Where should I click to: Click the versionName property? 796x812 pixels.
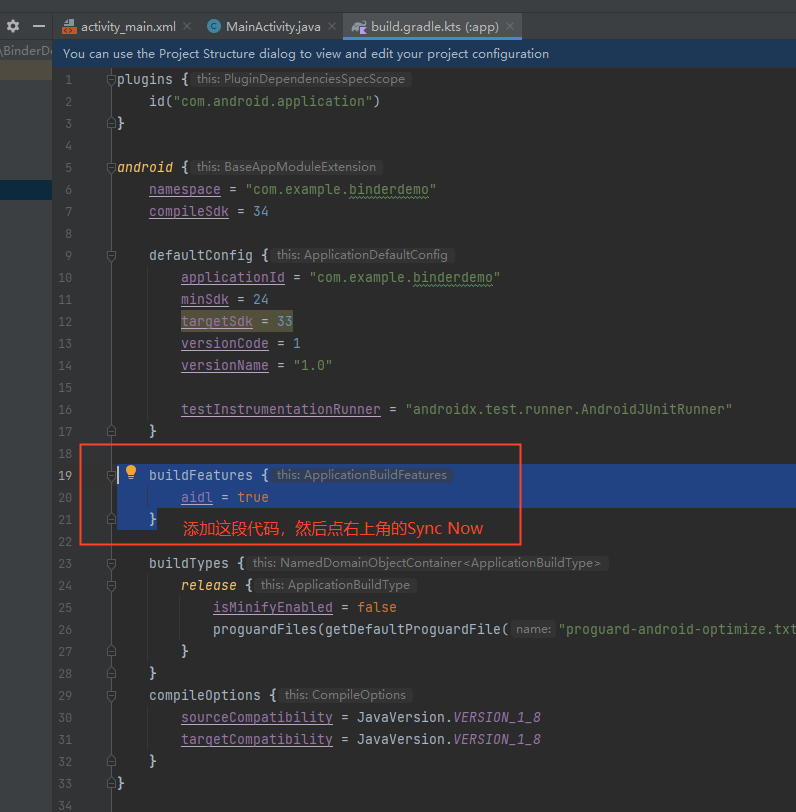pyautogui.click(x=225, y=366)
